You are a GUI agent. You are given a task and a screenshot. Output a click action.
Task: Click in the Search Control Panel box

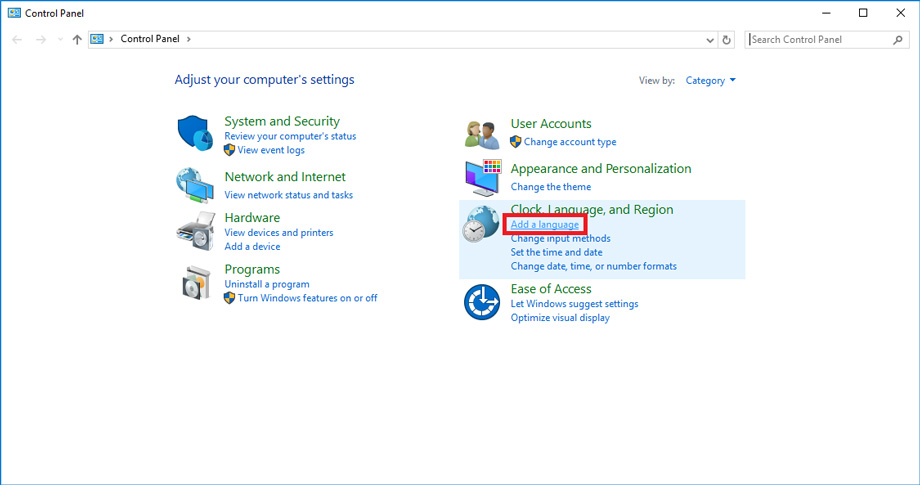point(818,40)
